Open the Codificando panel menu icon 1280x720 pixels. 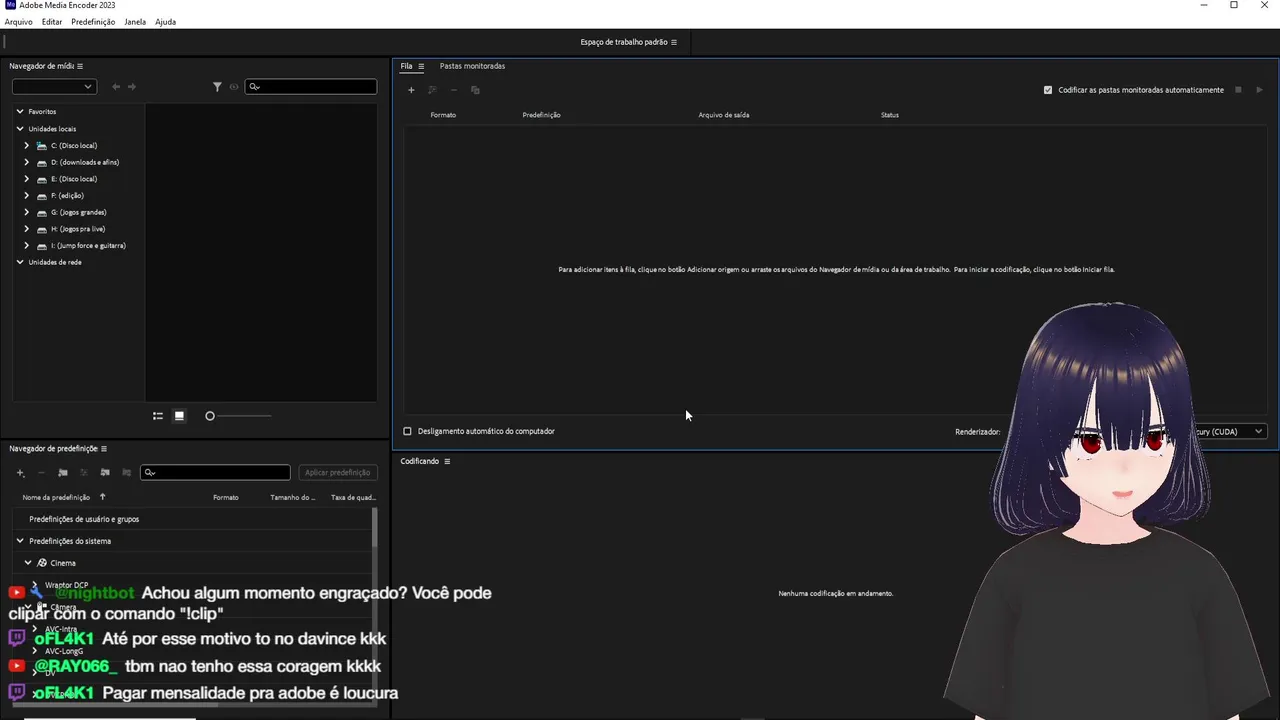click(x=447, y=461)
